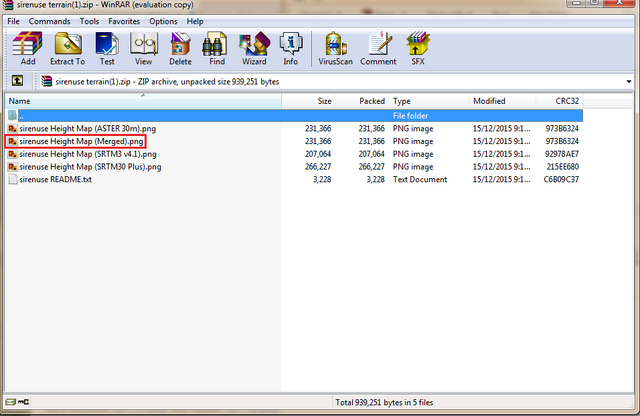Click the archive icon in address bar
The height and width of the screenshot is (416, 640).
47,81
